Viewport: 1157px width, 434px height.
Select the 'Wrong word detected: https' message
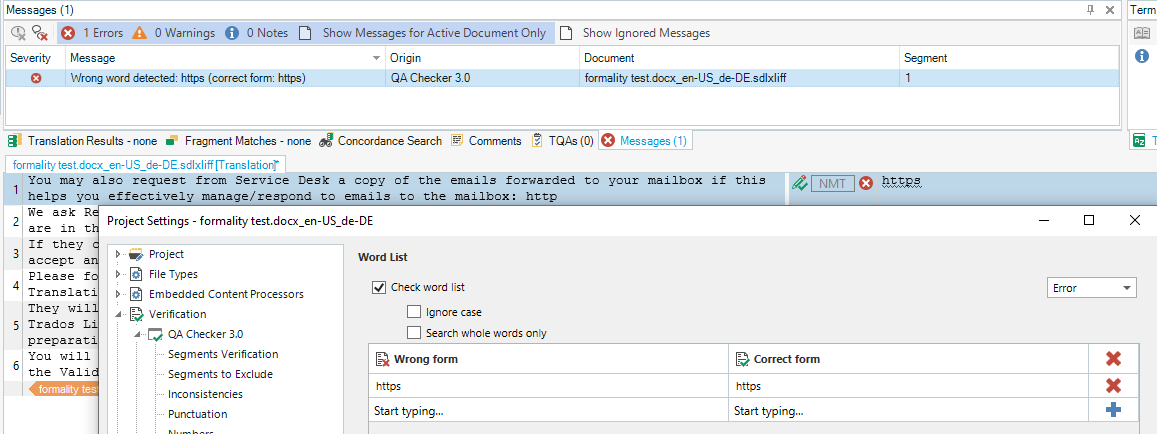(187, 78)
